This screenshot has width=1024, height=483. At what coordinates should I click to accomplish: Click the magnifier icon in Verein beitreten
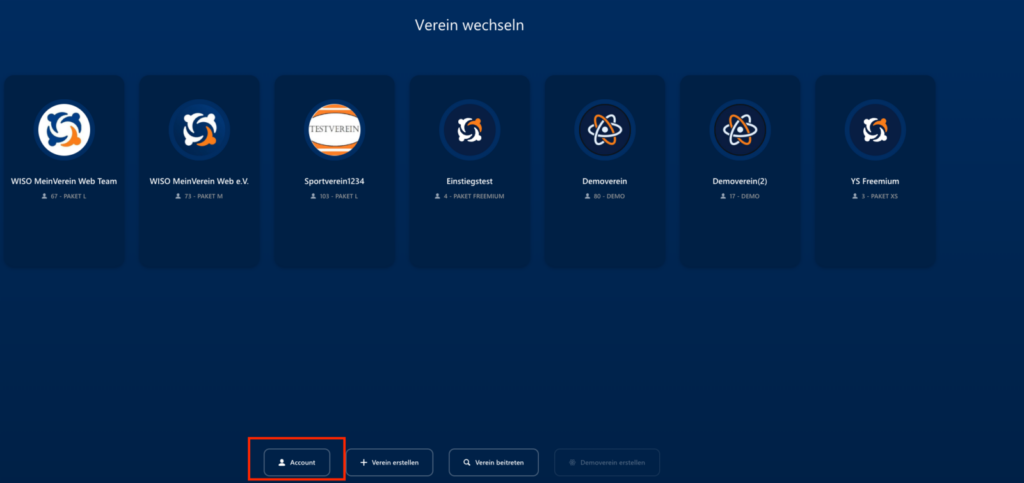467,462
